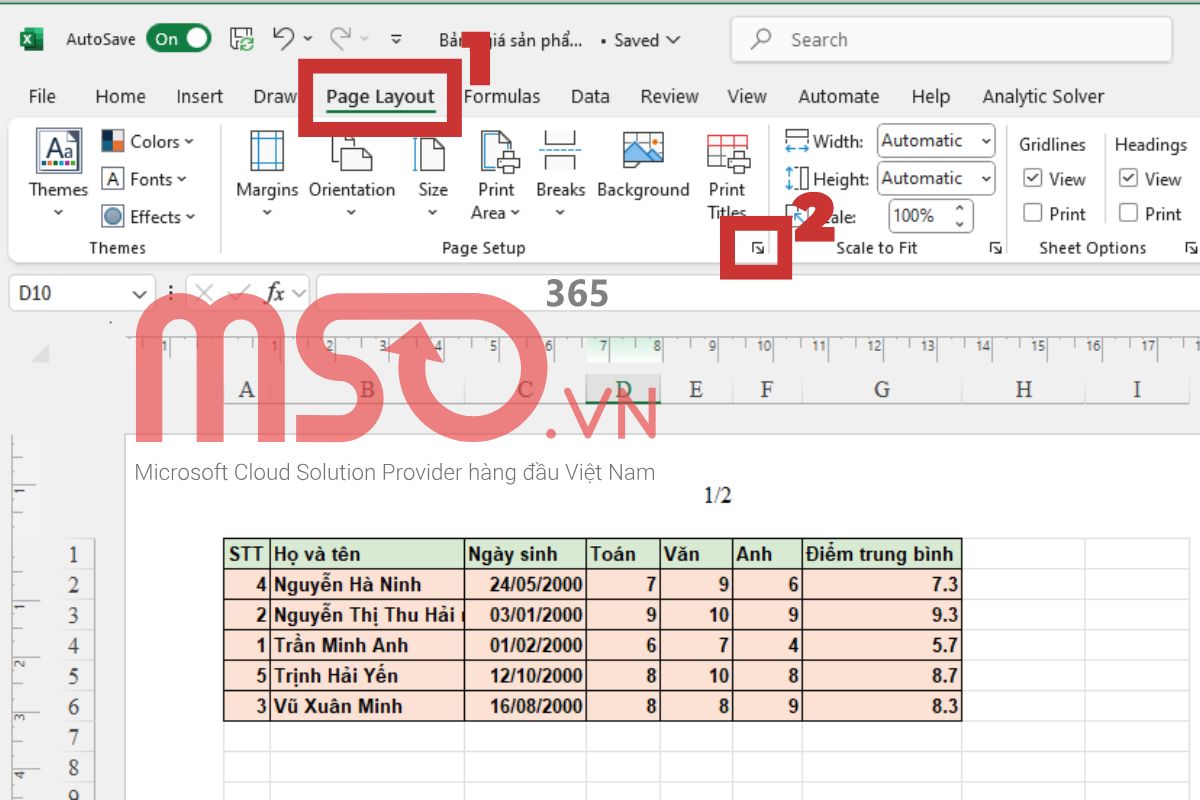Select column E header

click(696, 390)
